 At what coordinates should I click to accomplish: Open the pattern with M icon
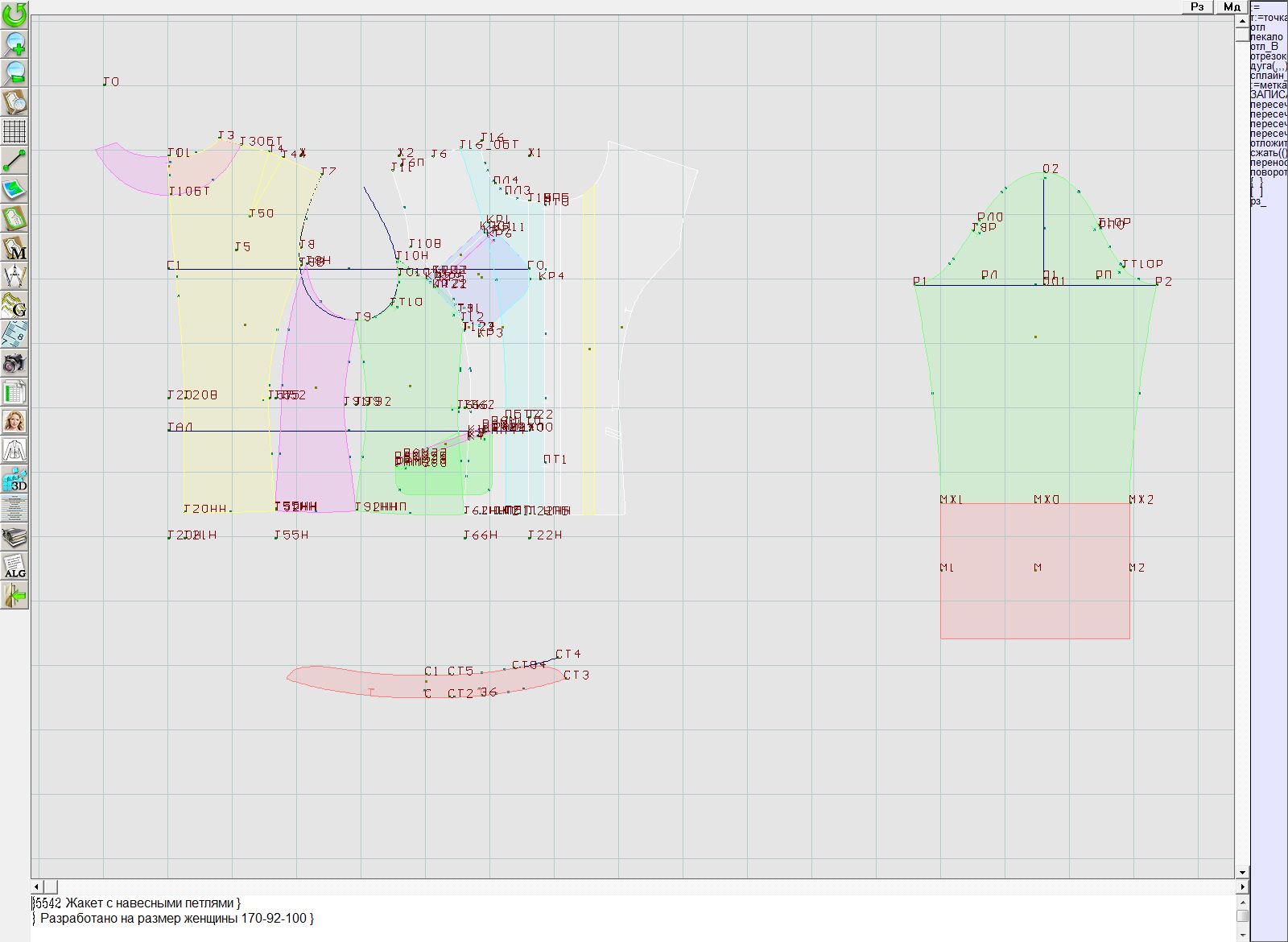[14, 248]
